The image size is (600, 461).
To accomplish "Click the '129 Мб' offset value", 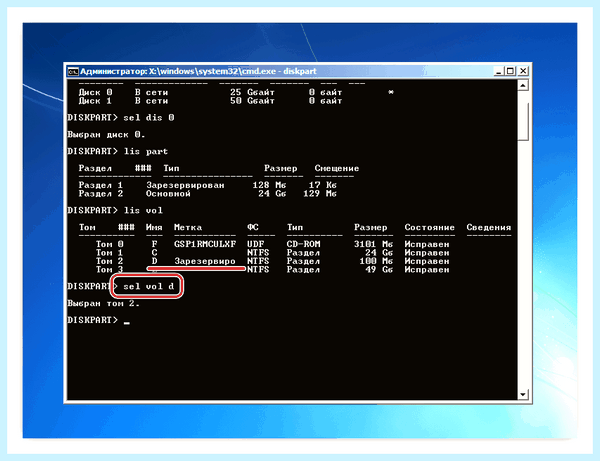I will tap(320, 194).
